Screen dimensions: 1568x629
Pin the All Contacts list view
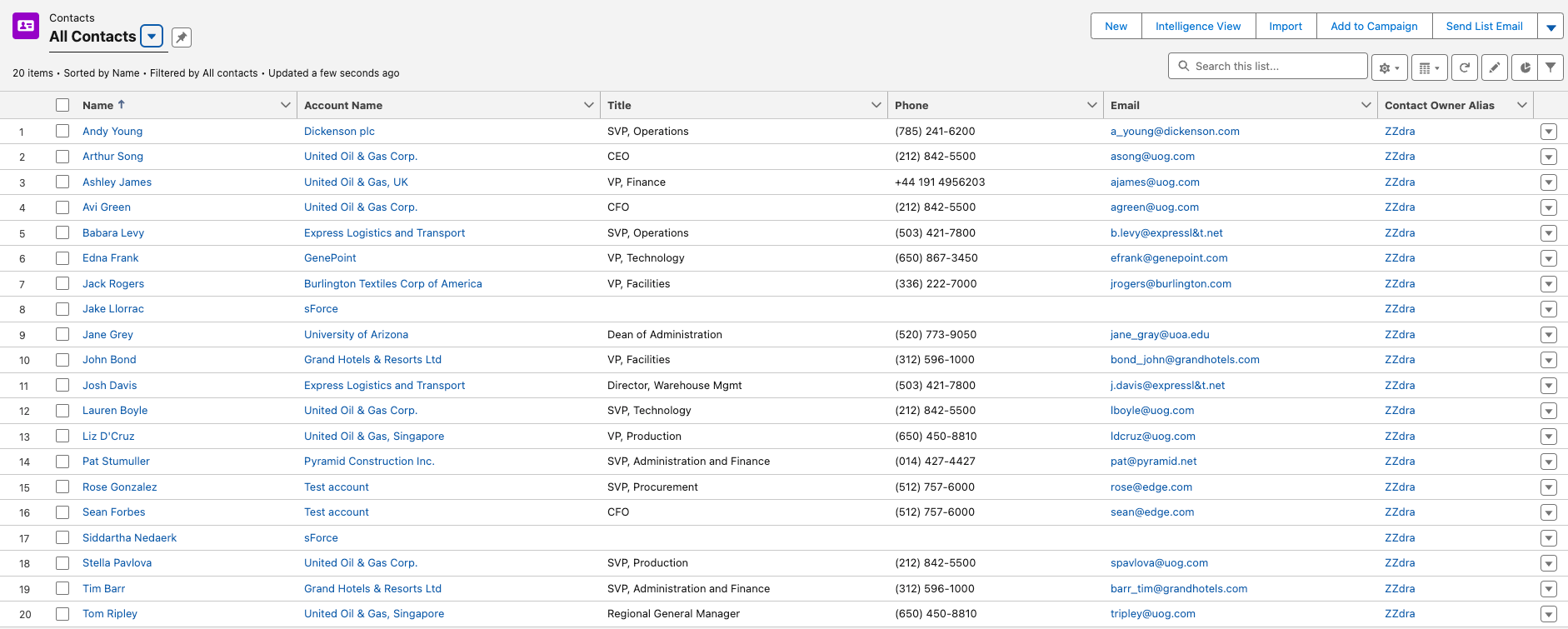point(182,37)
